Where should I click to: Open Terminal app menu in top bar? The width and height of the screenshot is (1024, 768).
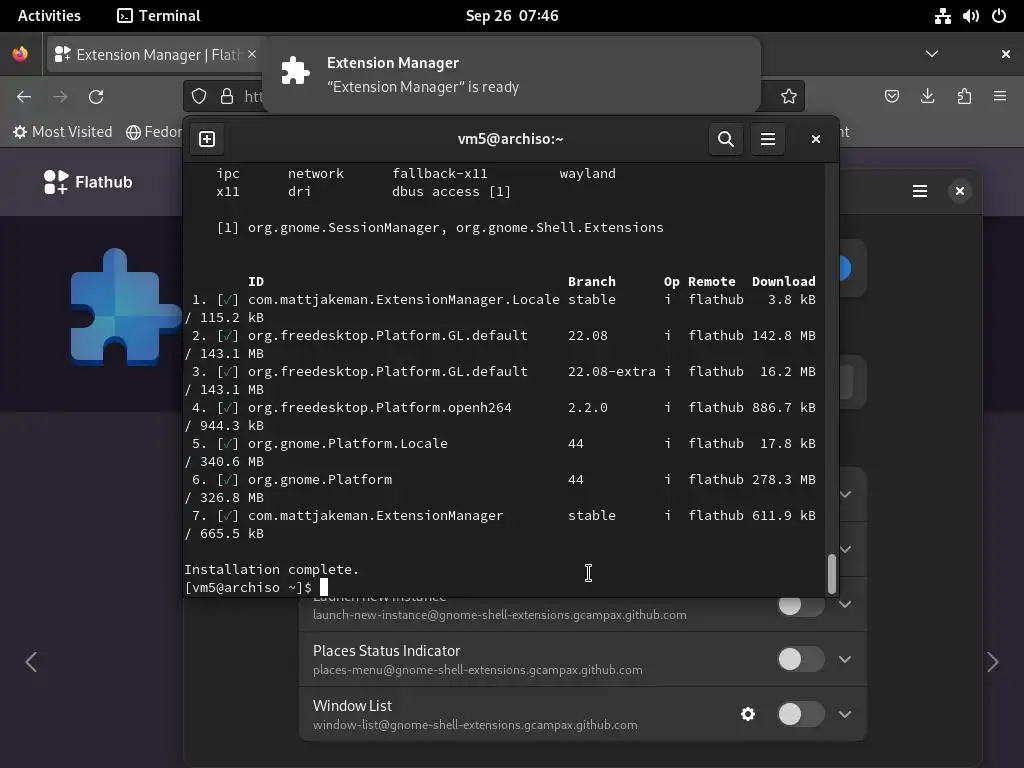click(159, 16)
